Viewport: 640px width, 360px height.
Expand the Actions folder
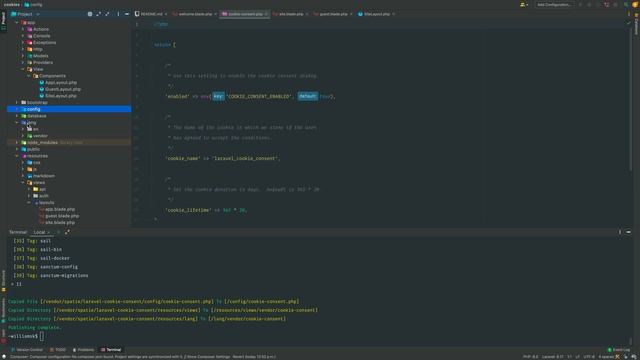pos(23,29)
